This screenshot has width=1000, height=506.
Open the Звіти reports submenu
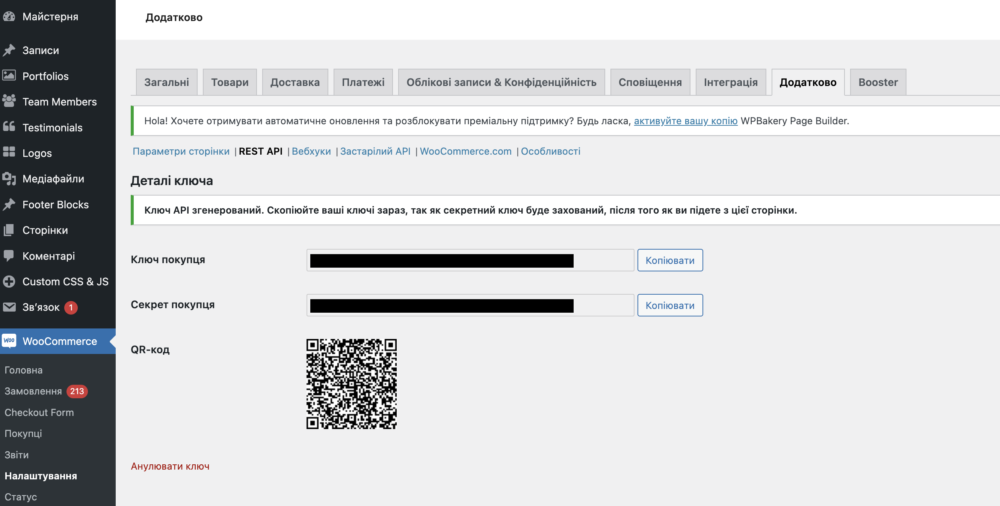pos(17,455)
